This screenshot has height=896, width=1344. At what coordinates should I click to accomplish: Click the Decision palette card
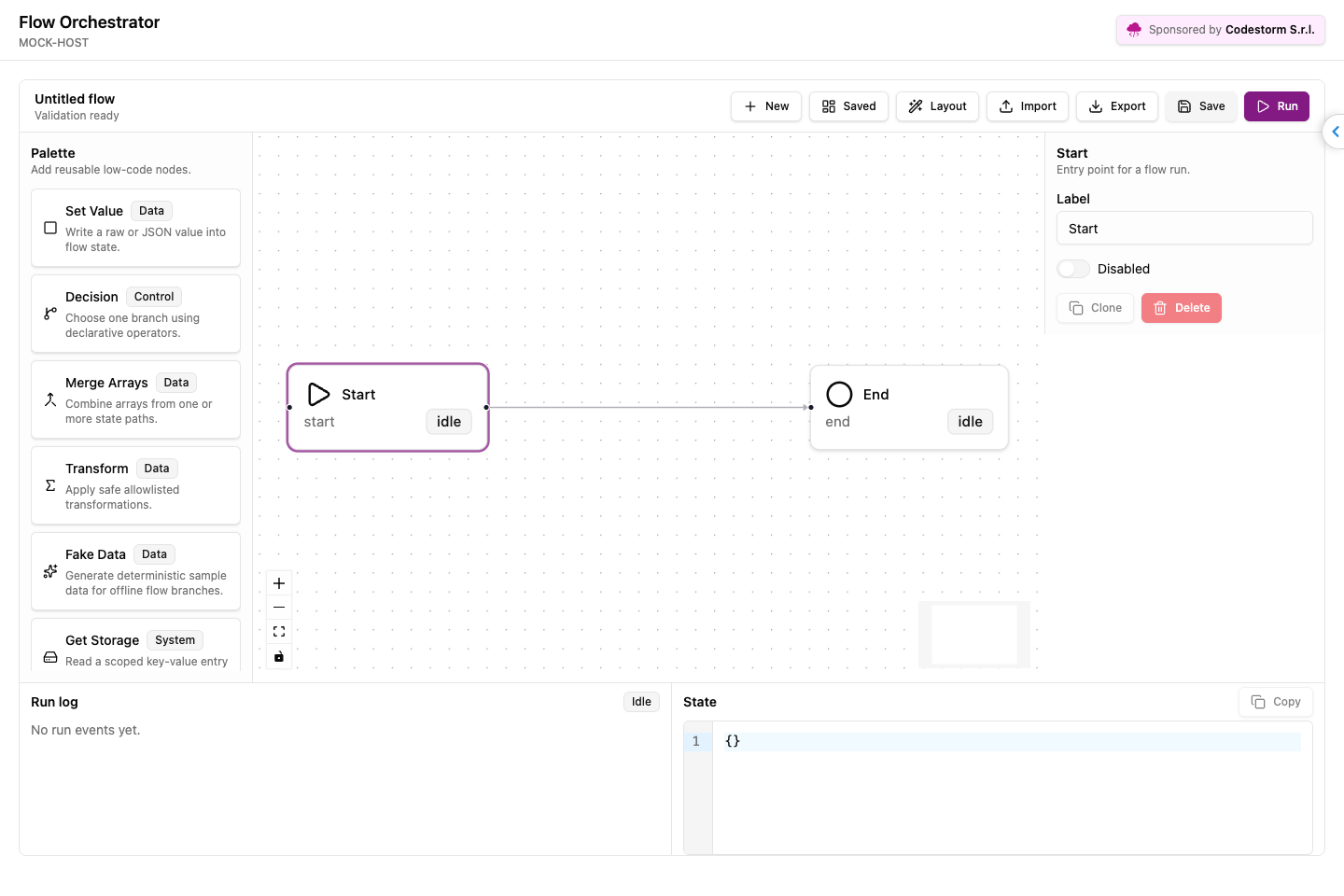tap(135, 314)
